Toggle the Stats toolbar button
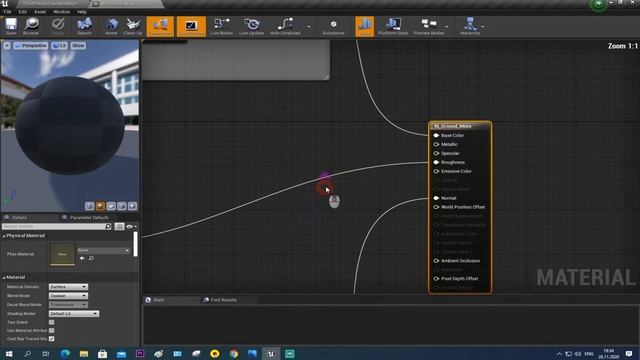640x360 pixels. [364, 26]
